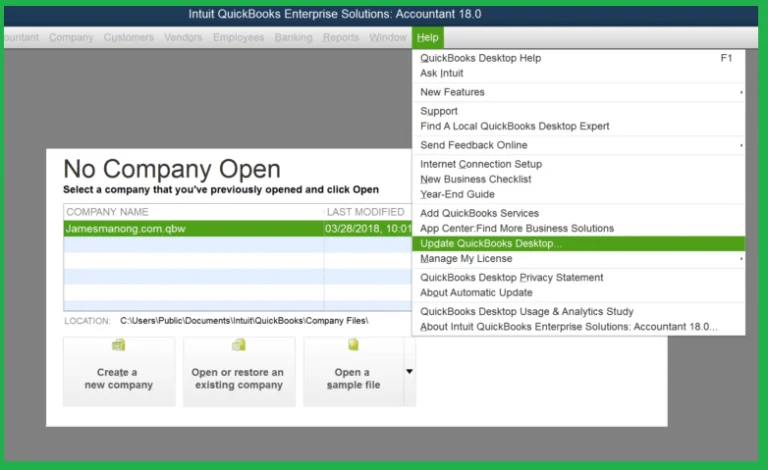Screen dimensions: 768x470
Task: Expand the New Features submenu
Action: (578, 92)
